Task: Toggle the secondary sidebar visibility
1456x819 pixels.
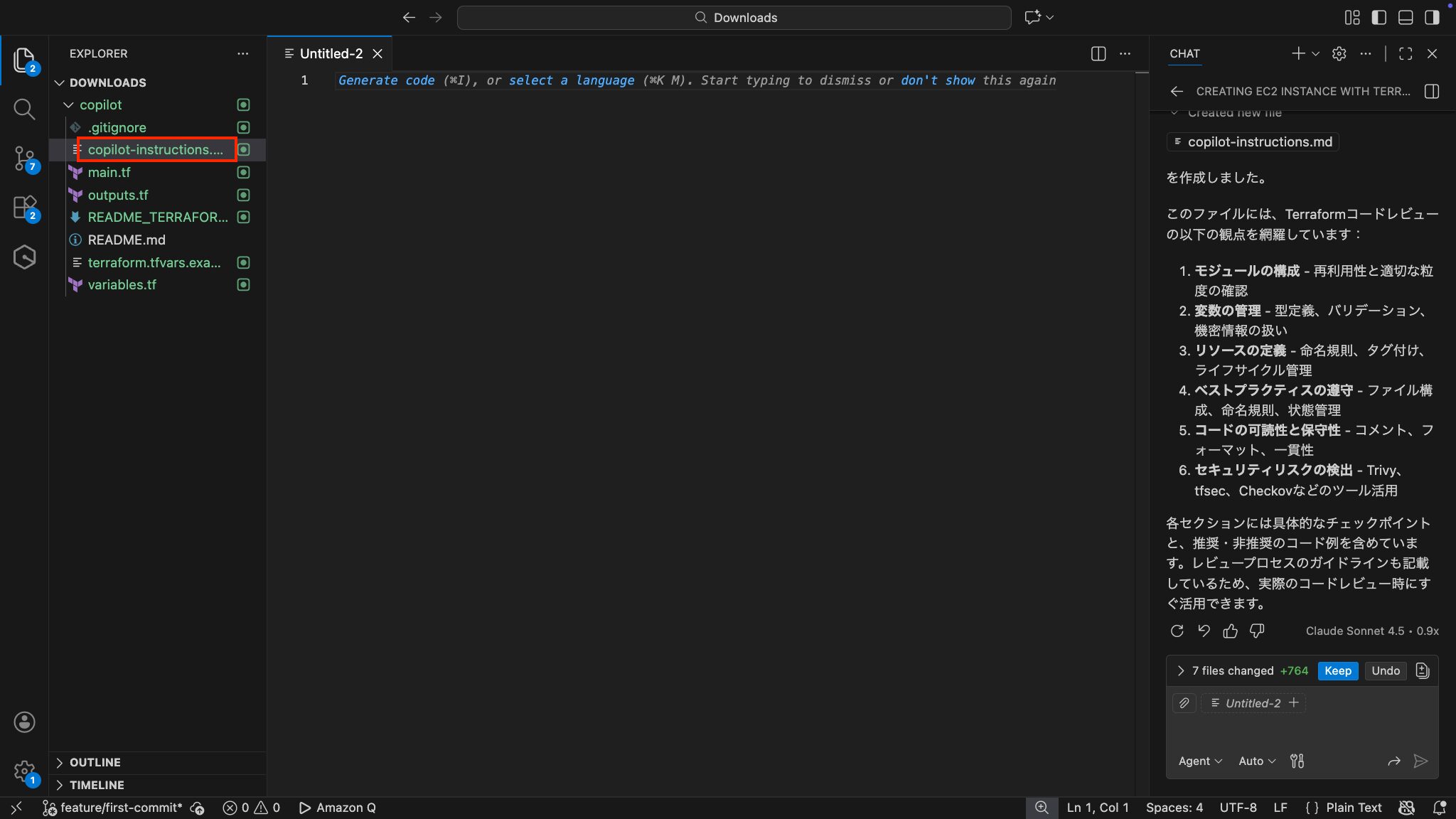Action: [1432, 18]
